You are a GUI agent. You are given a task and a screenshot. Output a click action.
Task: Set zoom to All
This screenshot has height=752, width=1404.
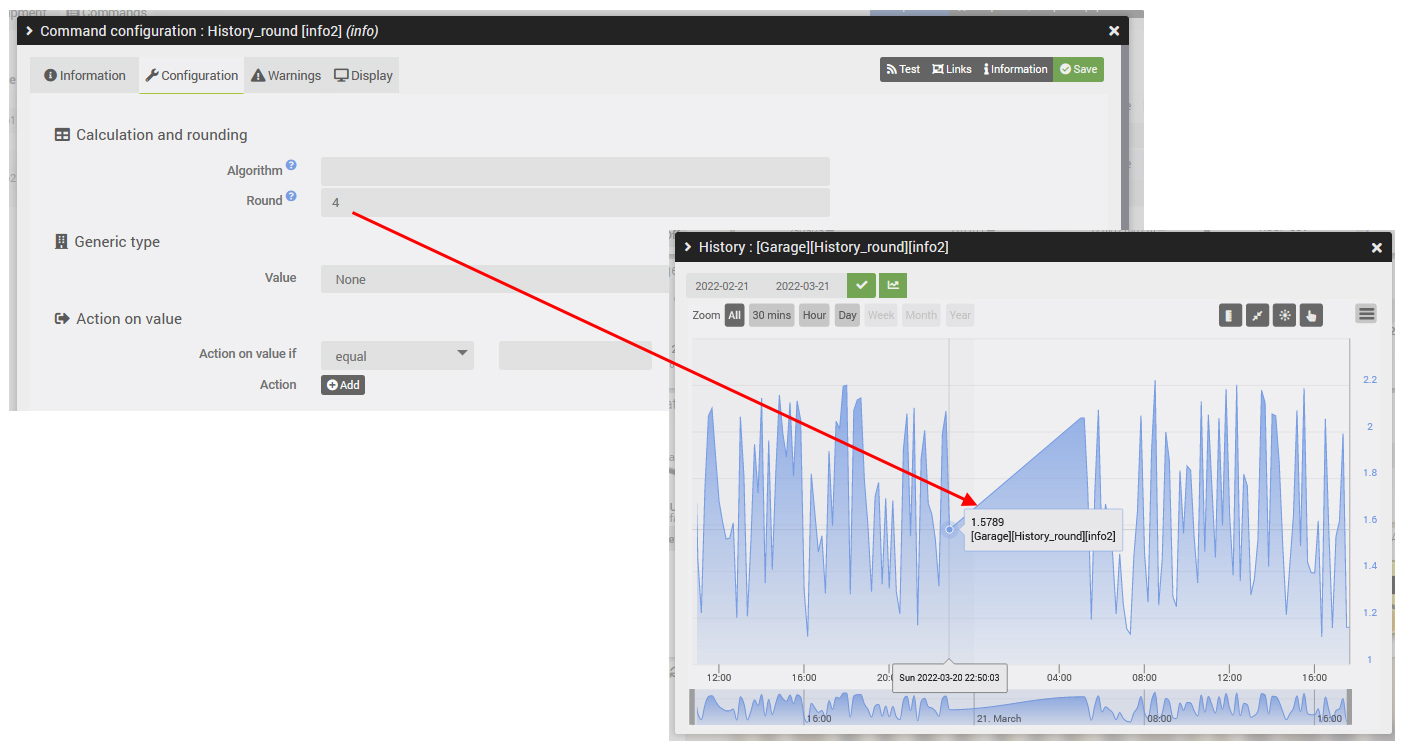coord(735,315)
